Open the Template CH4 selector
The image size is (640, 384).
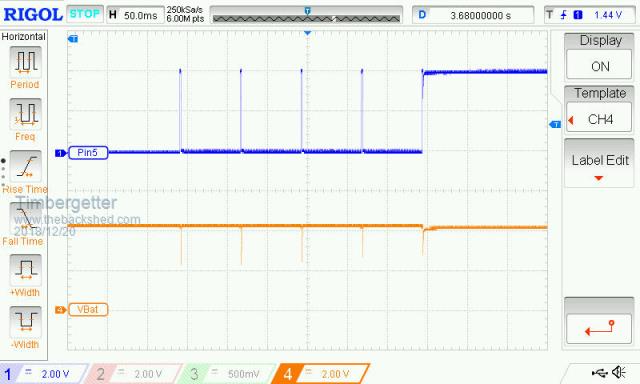(599, 120)
